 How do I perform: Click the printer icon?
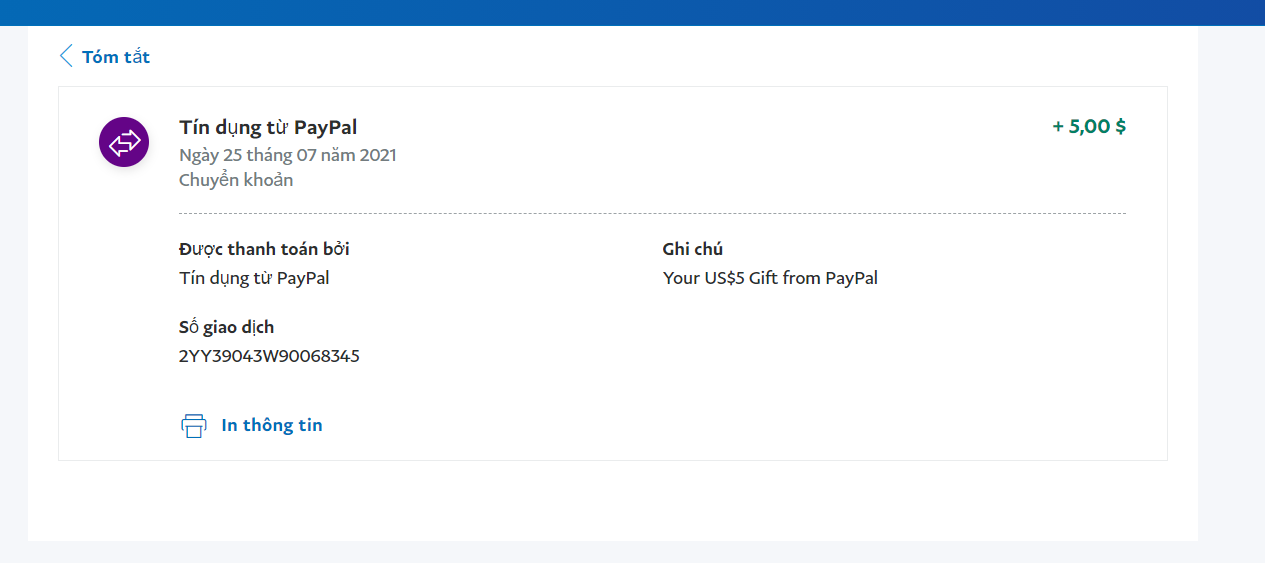click(x=193, y=425)
